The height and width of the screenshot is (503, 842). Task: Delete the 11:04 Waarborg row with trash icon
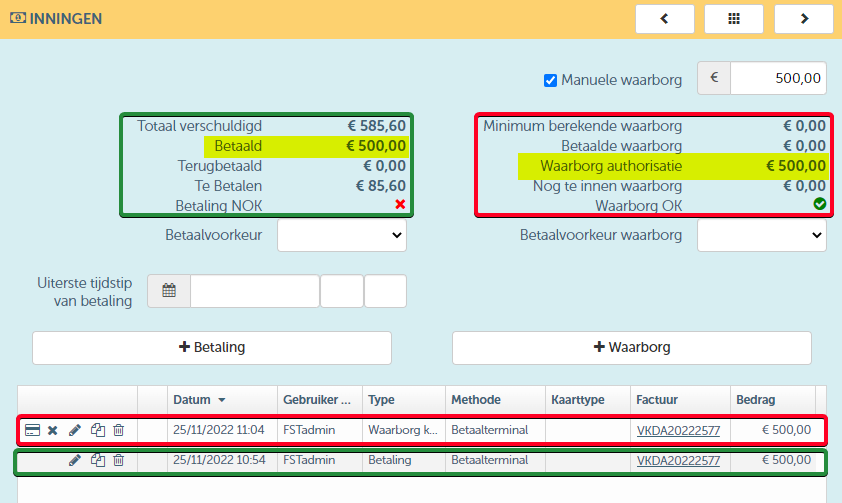pos(119,430)
